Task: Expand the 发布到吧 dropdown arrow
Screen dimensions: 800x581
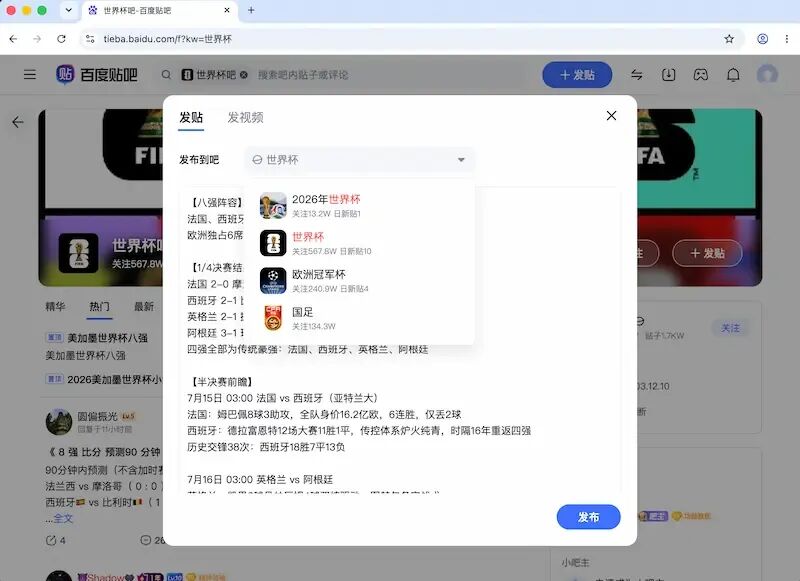Action: pyautogui.click(x=461, y=160)
